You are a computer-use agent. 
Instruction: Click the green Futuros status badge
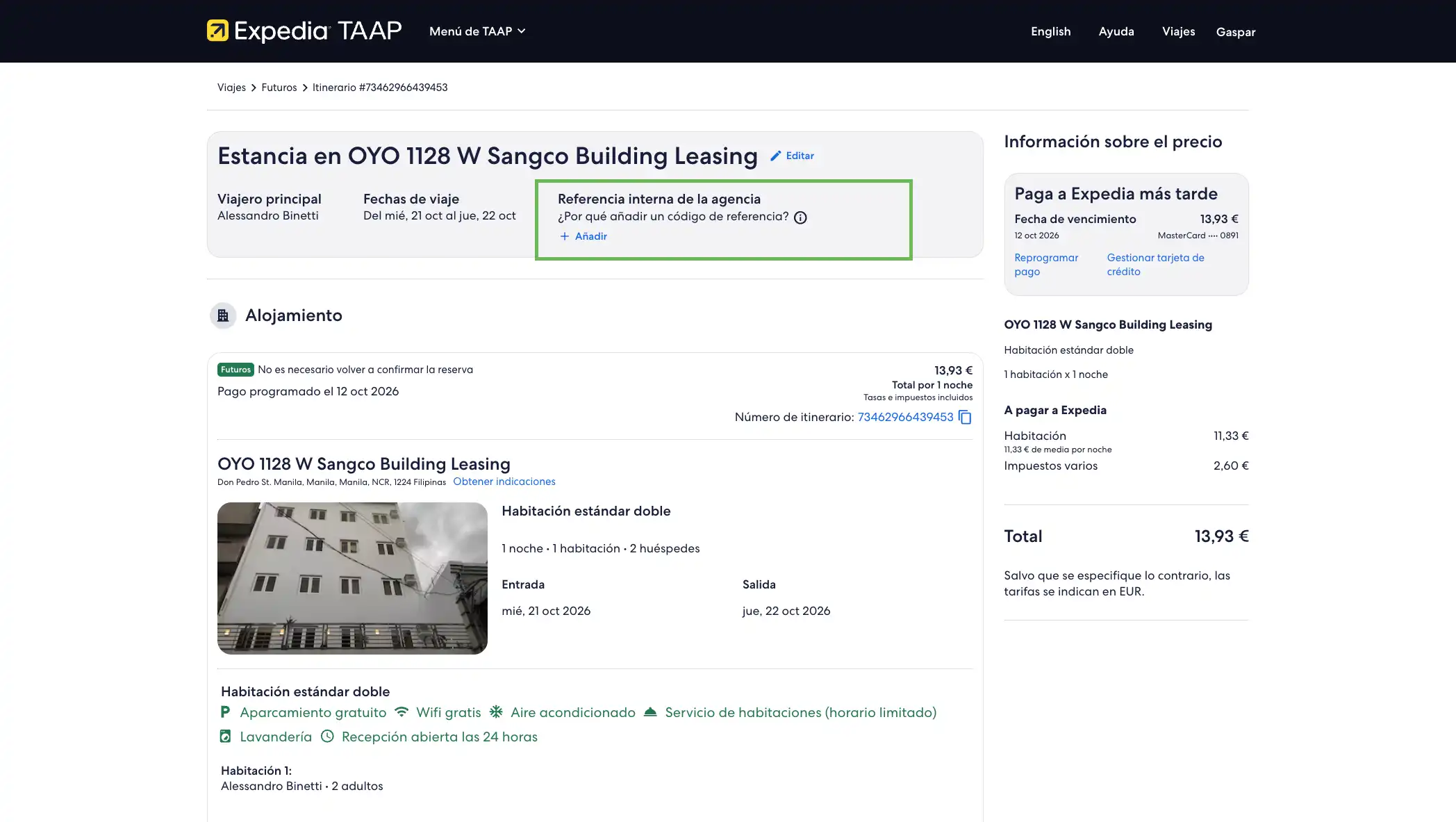click(236, 370)
